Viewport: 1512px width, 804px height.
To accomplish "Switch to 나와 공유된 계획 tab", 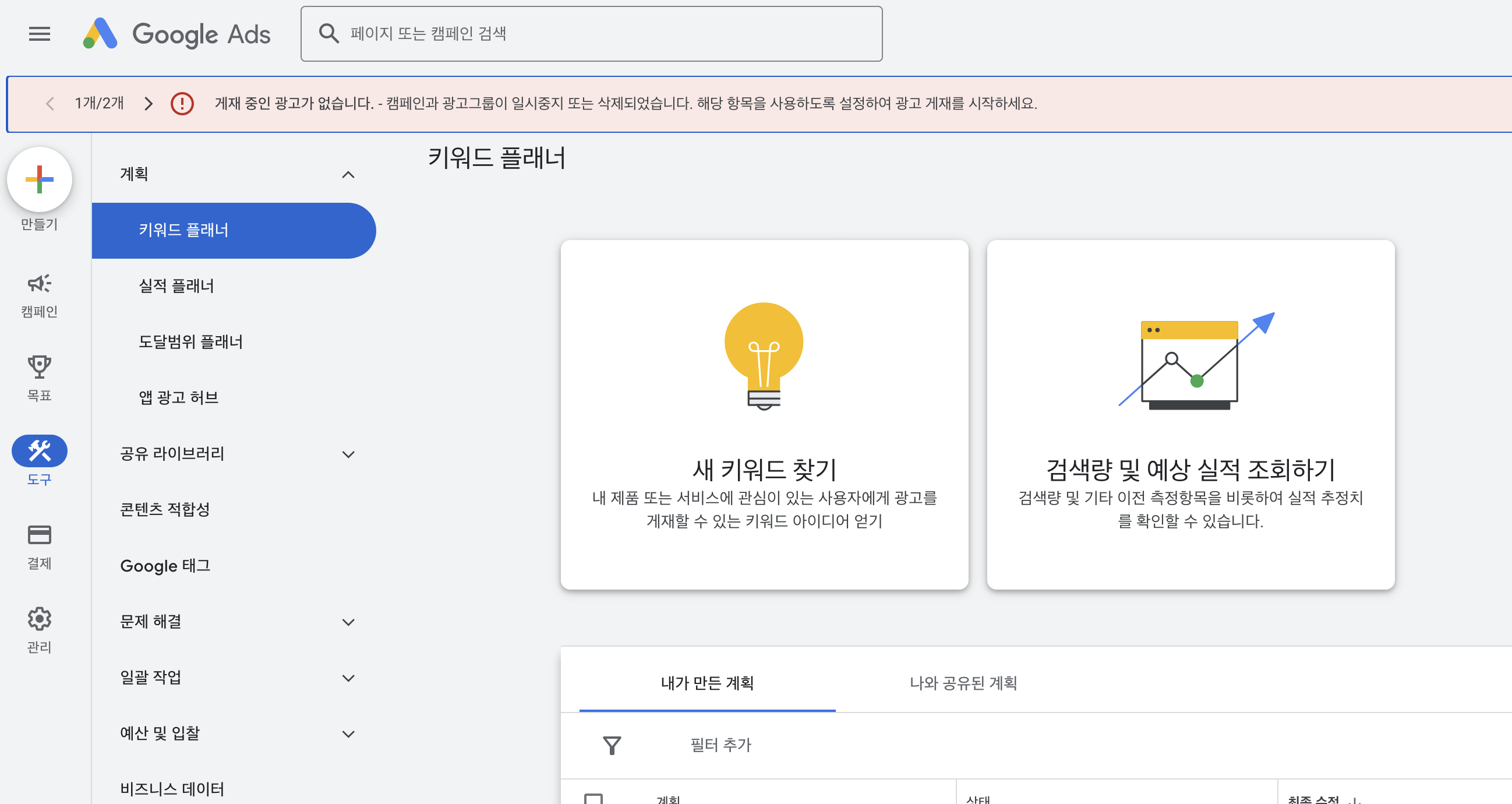I will [x=963, y=683].
